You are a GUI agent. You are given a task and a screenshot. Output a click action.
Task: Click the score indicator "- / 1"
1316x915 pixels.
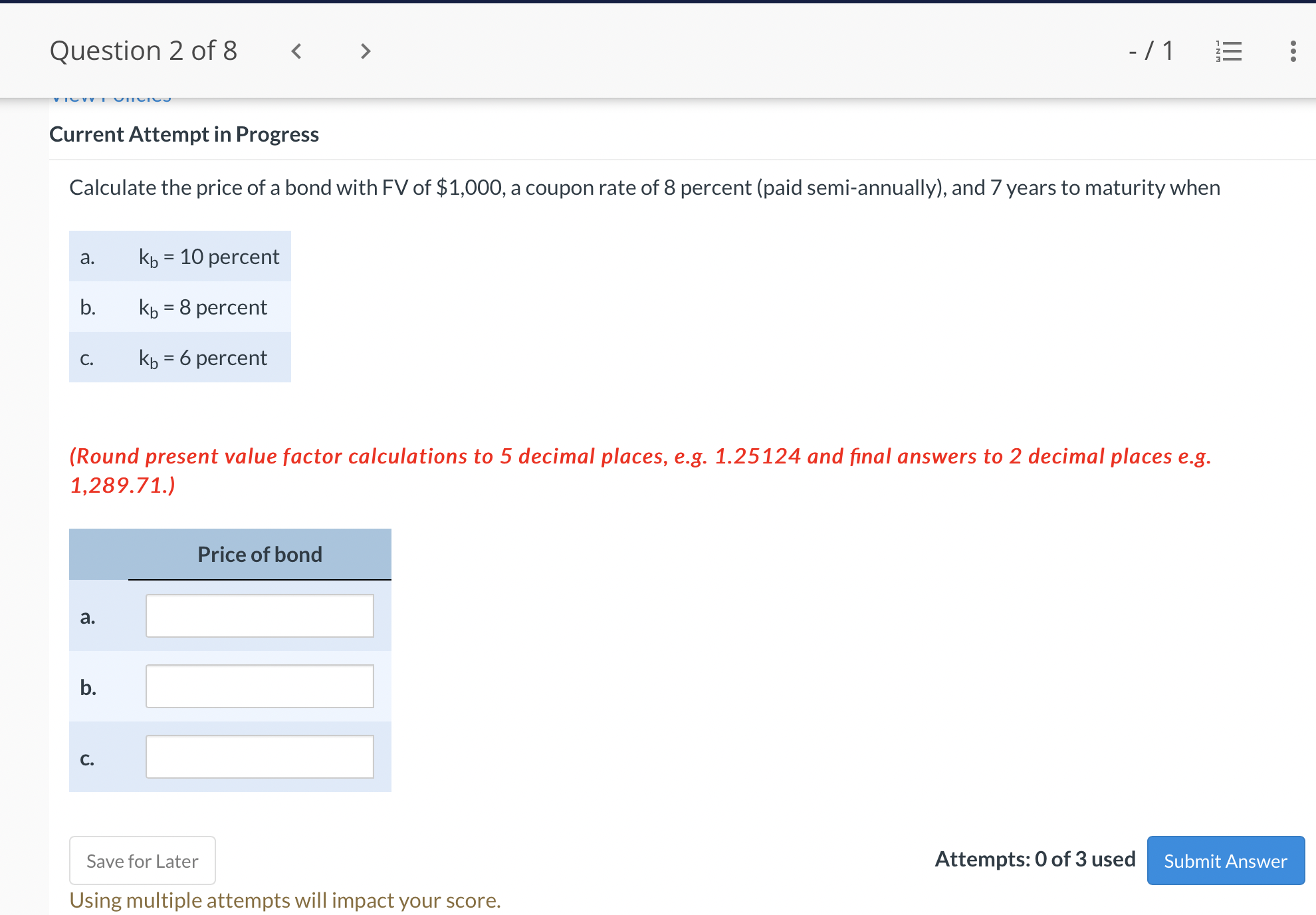click(1150, 51)
